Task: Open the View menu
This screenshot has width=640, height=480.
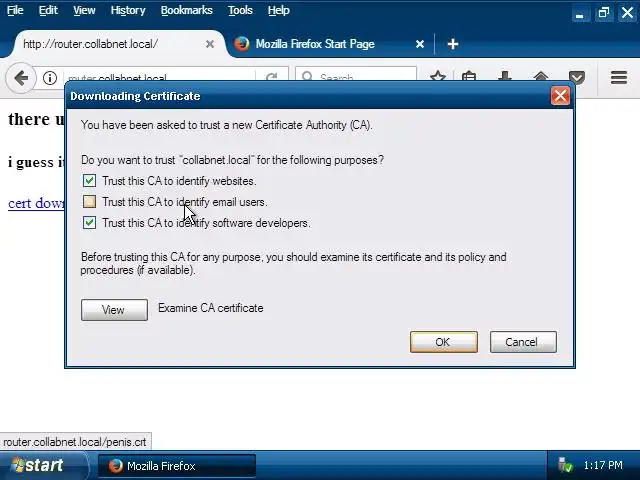Action: tap(84, 10)
